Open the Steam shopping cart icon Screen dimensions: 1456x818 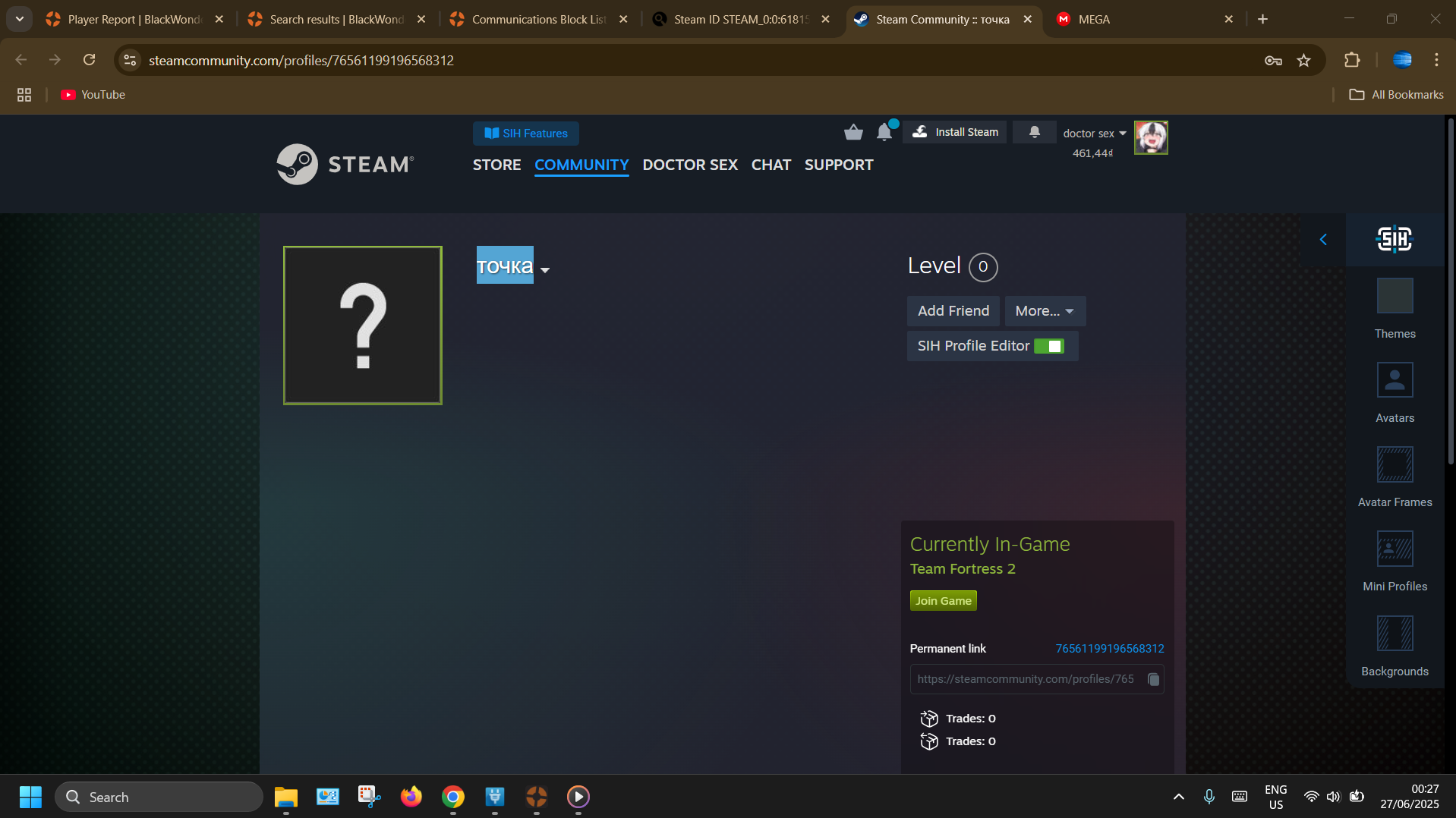(853, 133)
